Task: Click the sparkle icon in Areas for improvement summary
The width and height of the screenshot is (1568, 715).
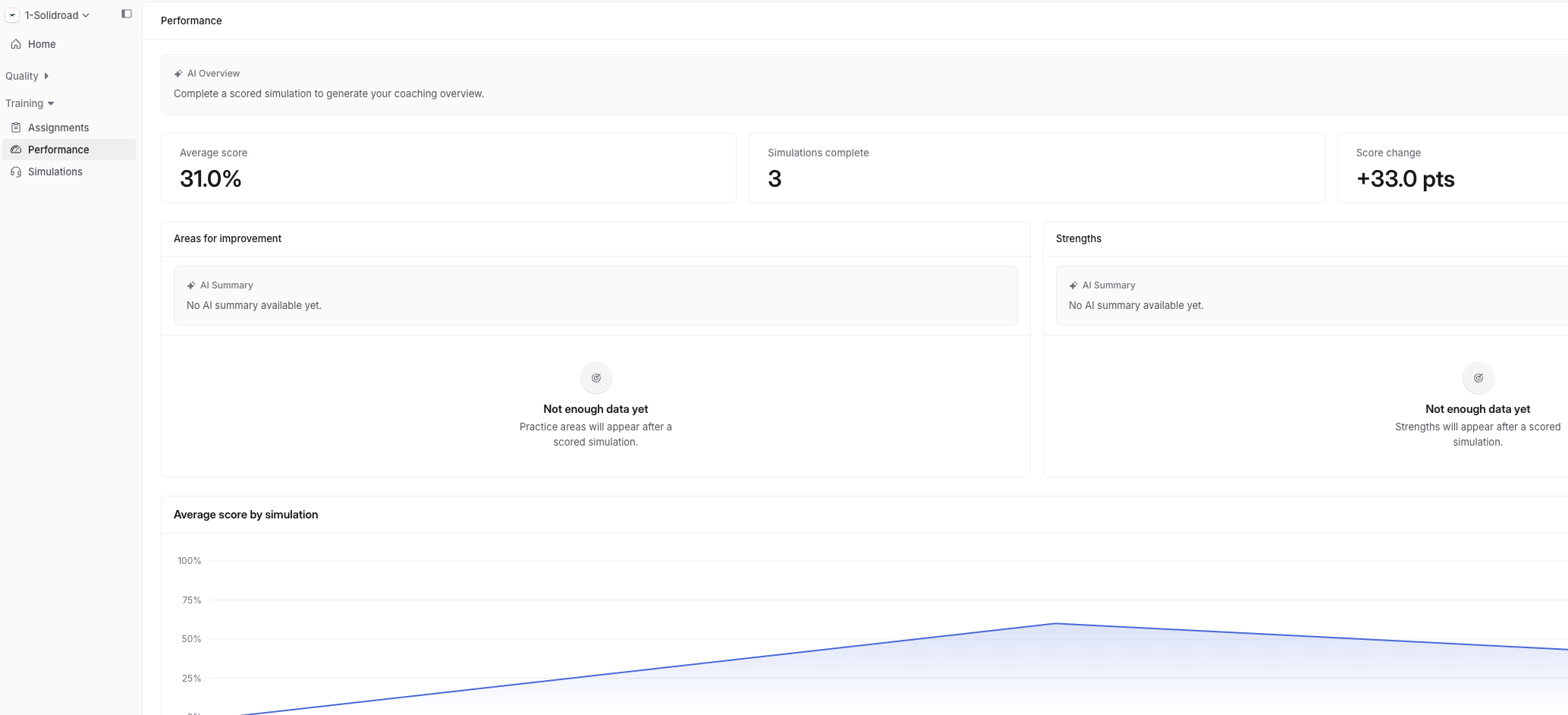Action: (191, 285)
